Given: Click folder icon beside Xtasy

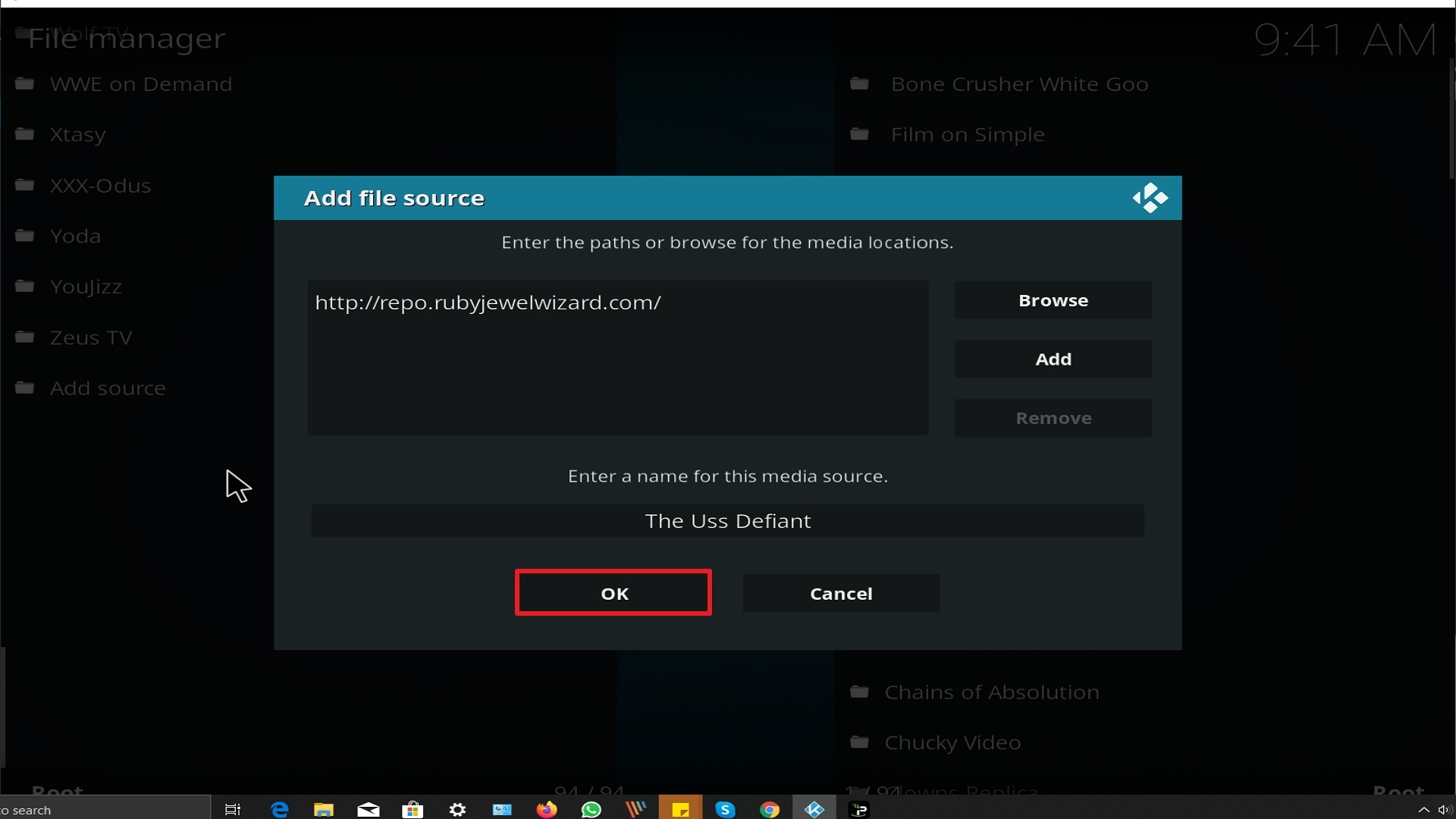Looking at the screenshot, I should 25,134.
